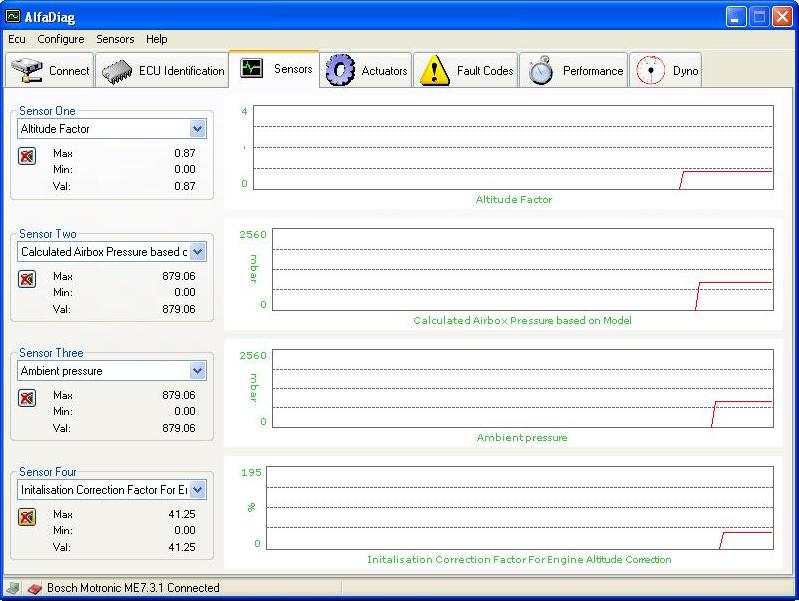Open the Configure menu

click(61, 39)
